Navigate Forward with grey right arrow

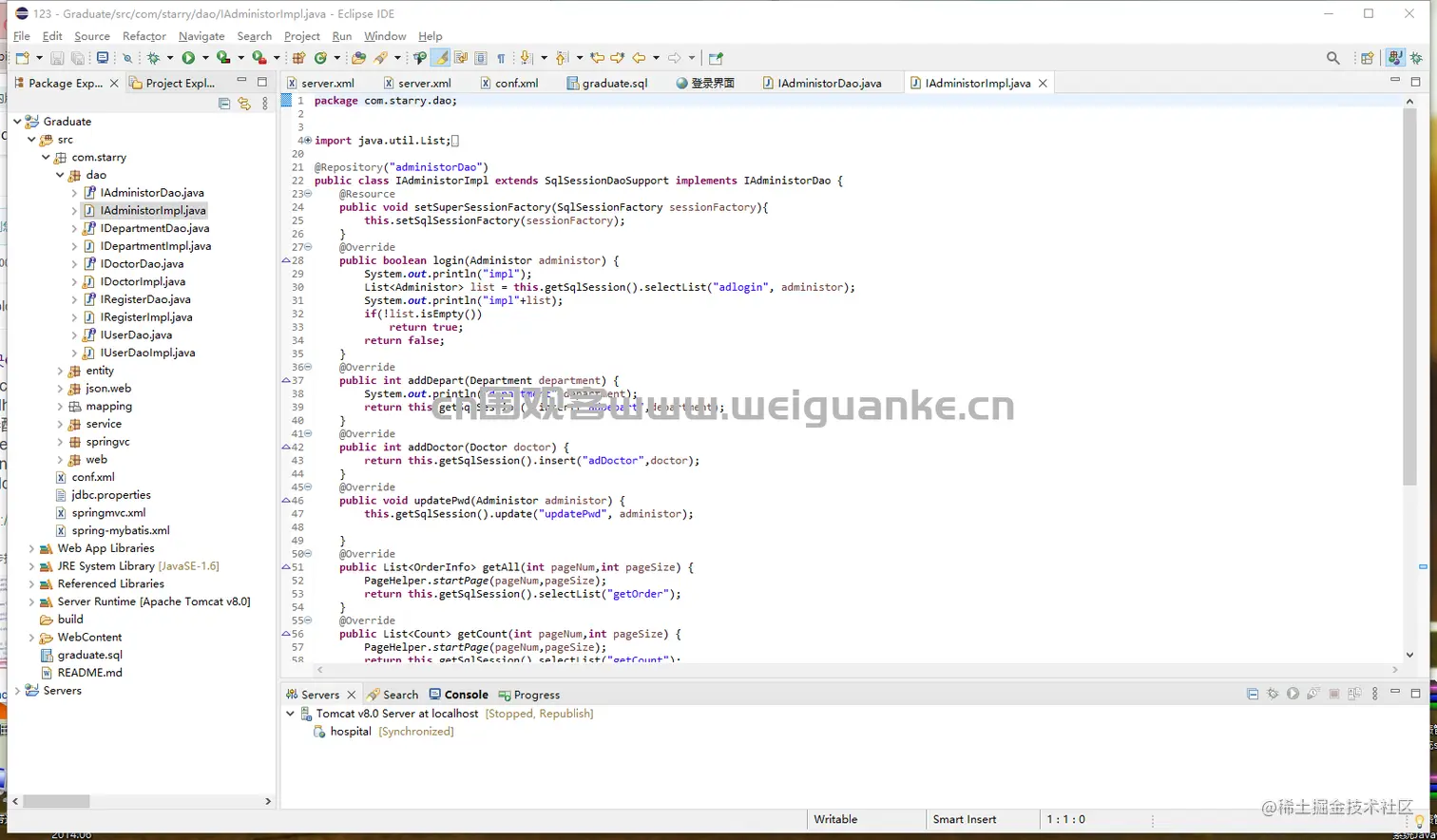pos(674,58)
